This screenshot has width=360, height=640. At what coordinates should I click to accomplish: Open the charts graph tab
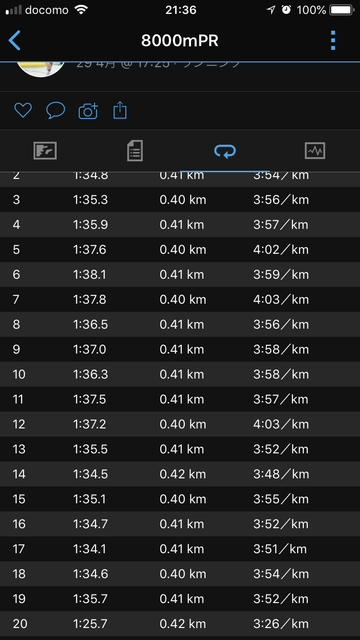(x=315, y=151)
